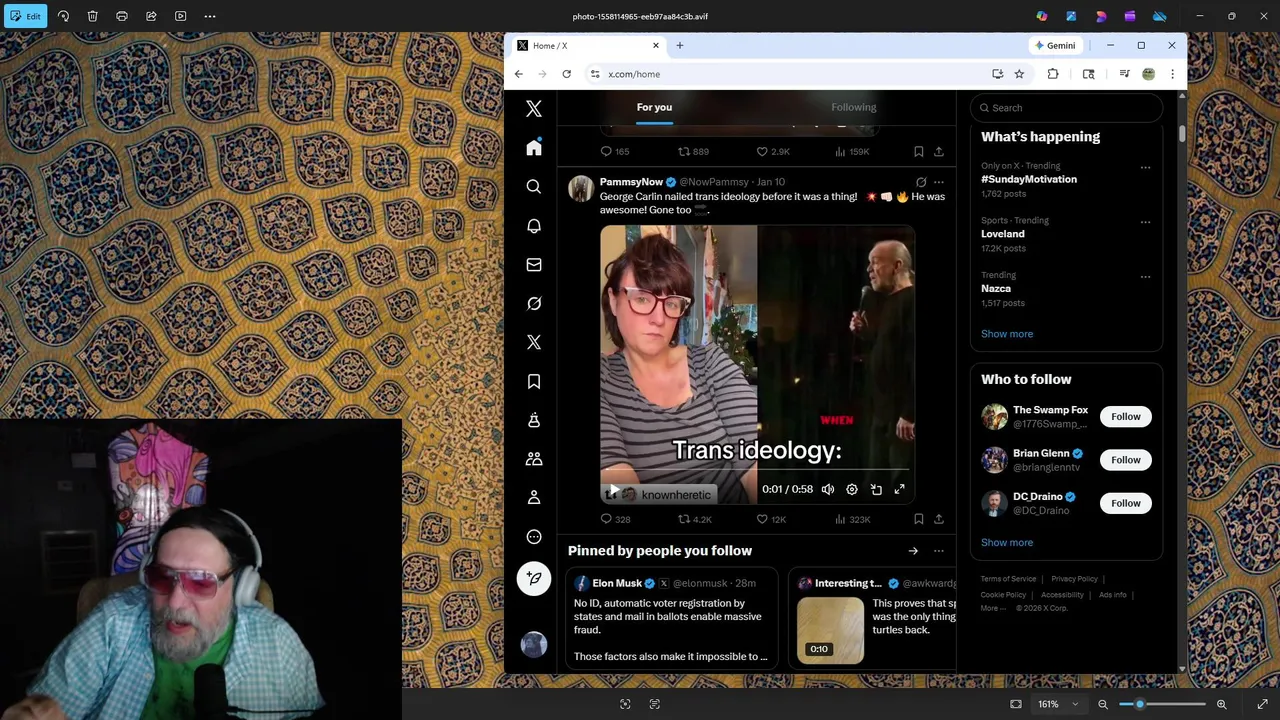The height and width of the screenshot is (720, 1280).
Task: Like the post with 2.9K likes
Action: (x=772, y=151)
